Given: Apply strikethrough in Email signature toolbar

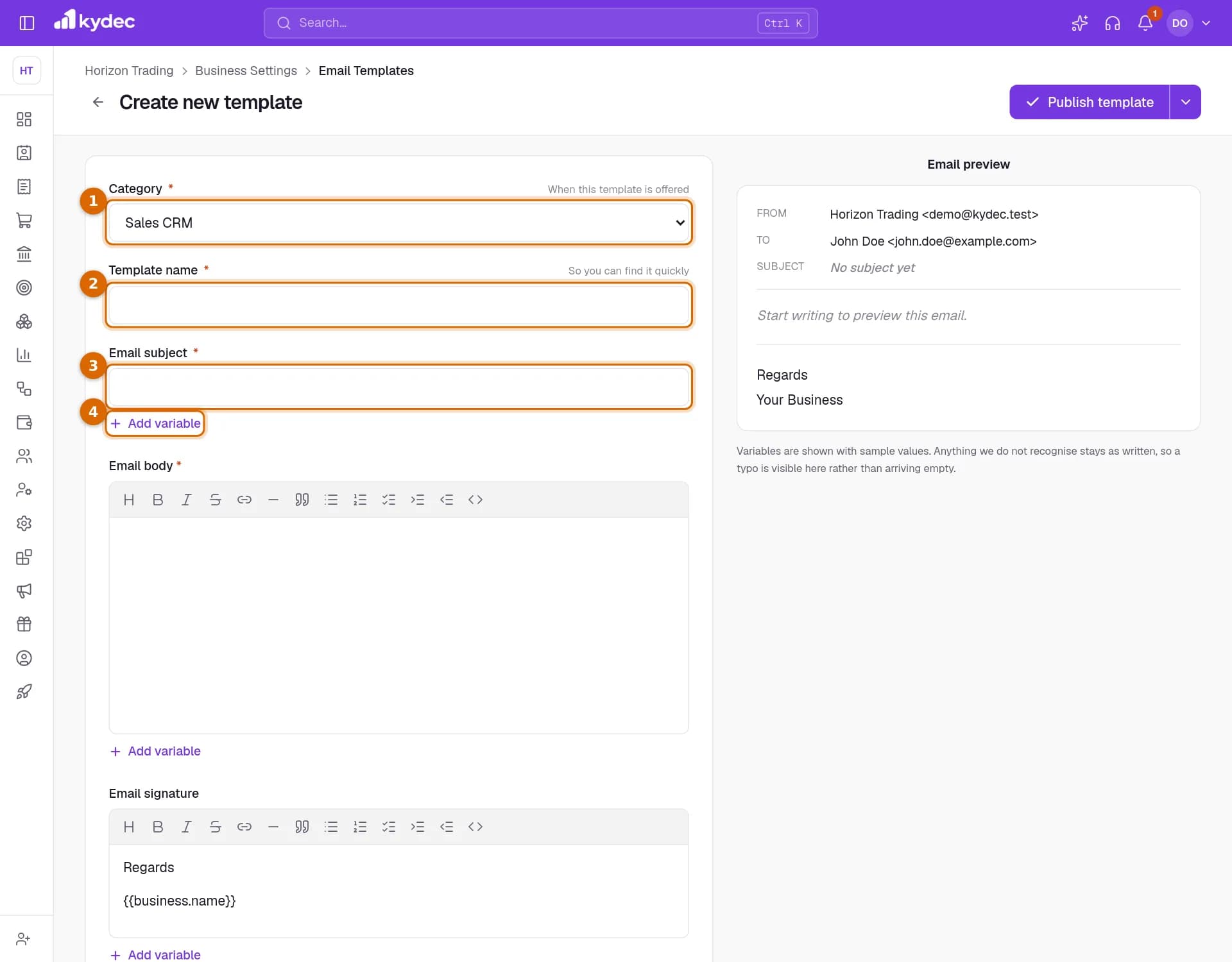Looking at the screenshot, I should point(216,827).
